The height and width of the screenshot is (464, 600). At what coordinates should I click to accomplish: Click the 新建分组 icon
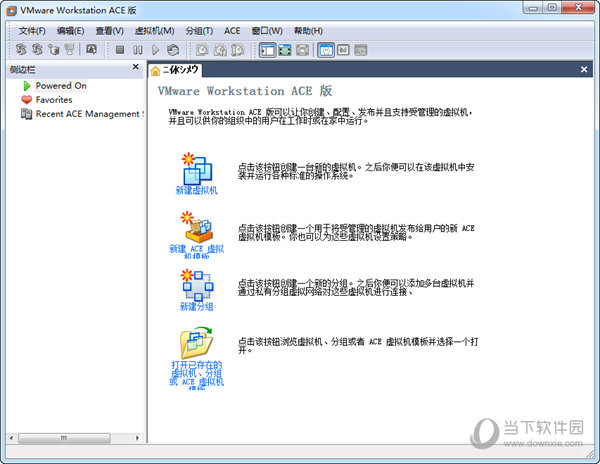pyautogui.click(x=197, y=285)
